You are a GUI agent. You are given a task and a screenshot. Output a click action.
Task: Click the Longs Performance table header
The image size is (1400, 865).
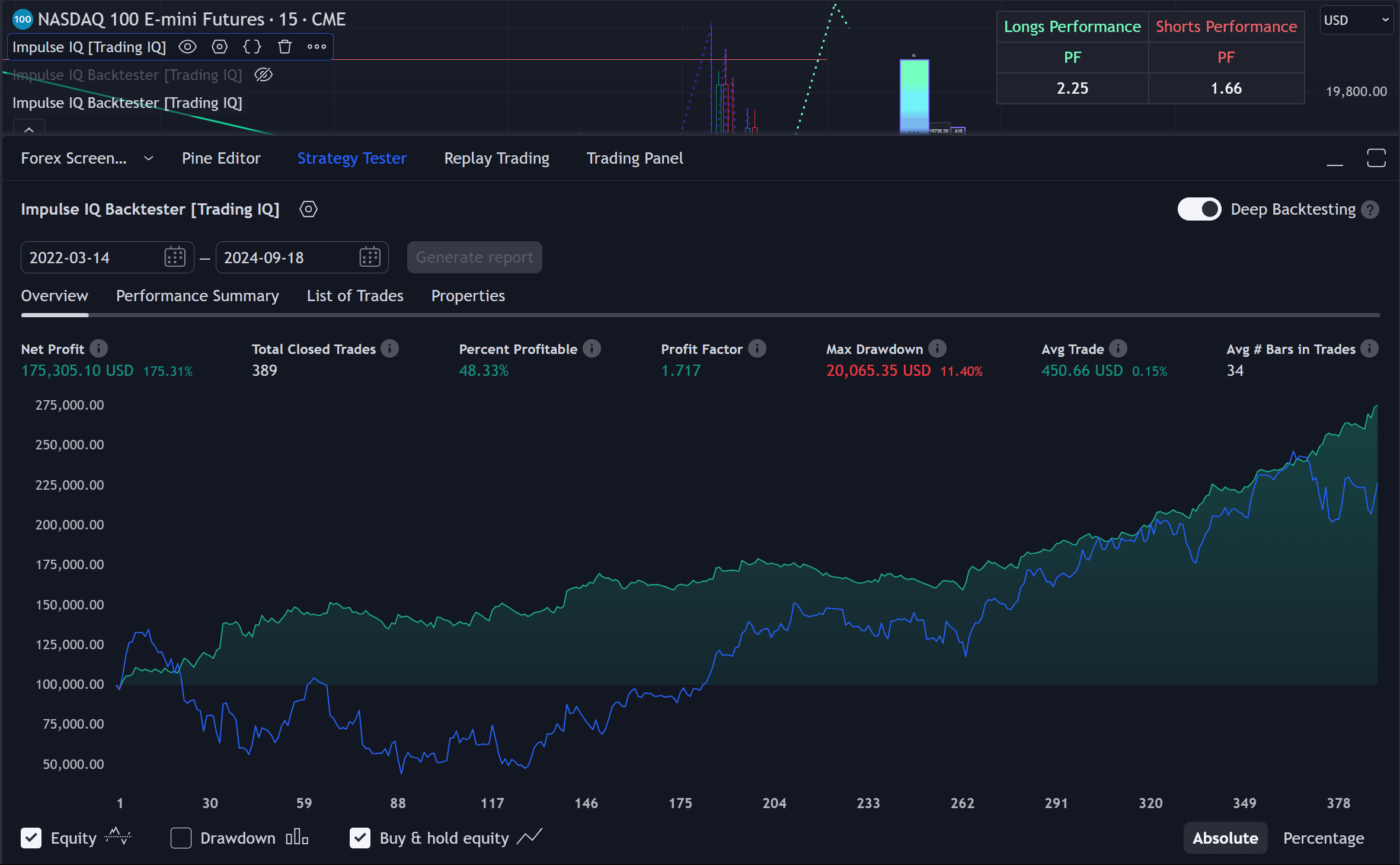tap(1072, 27)
